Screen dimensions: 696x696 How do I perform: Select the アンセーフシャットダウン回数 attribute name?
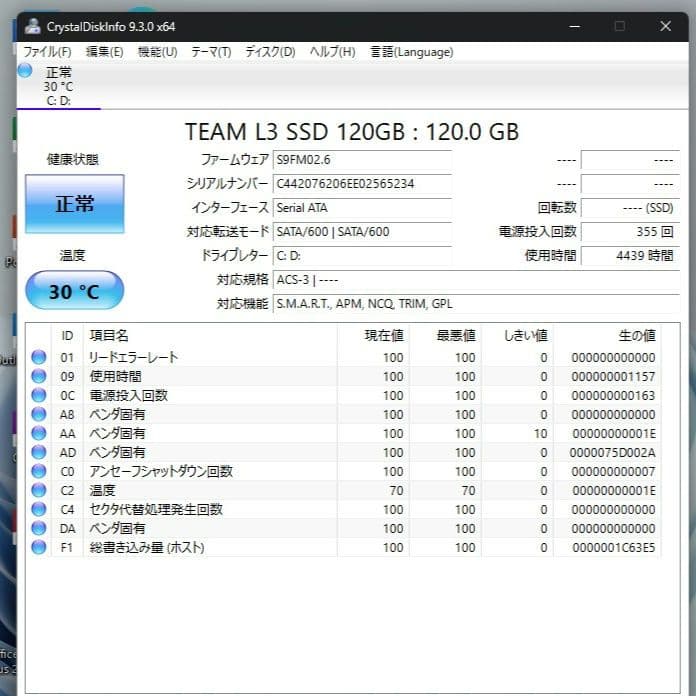click(161, 471)
